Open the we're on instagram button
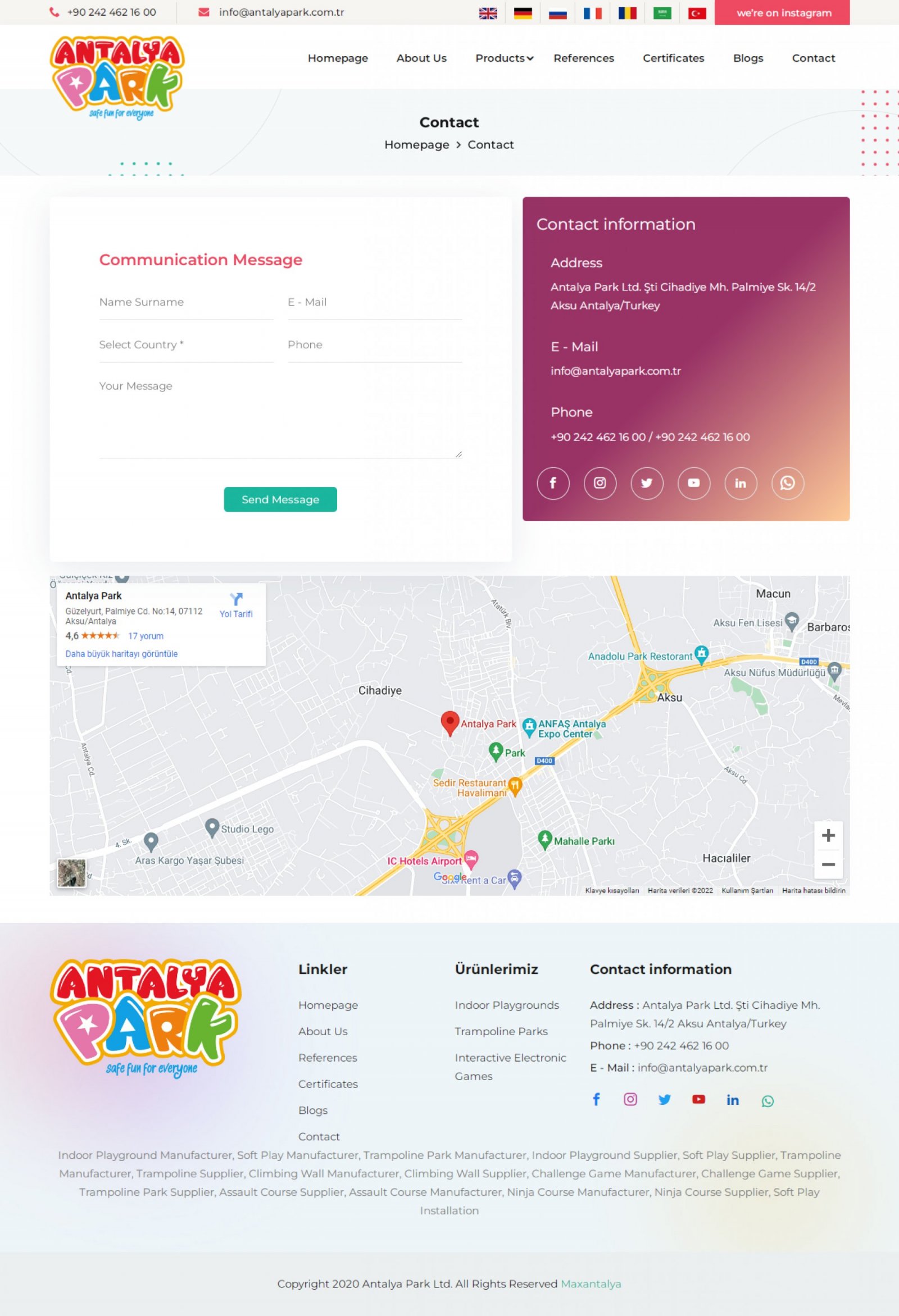This screenshot has width=899, height=1316. point(782,12)
